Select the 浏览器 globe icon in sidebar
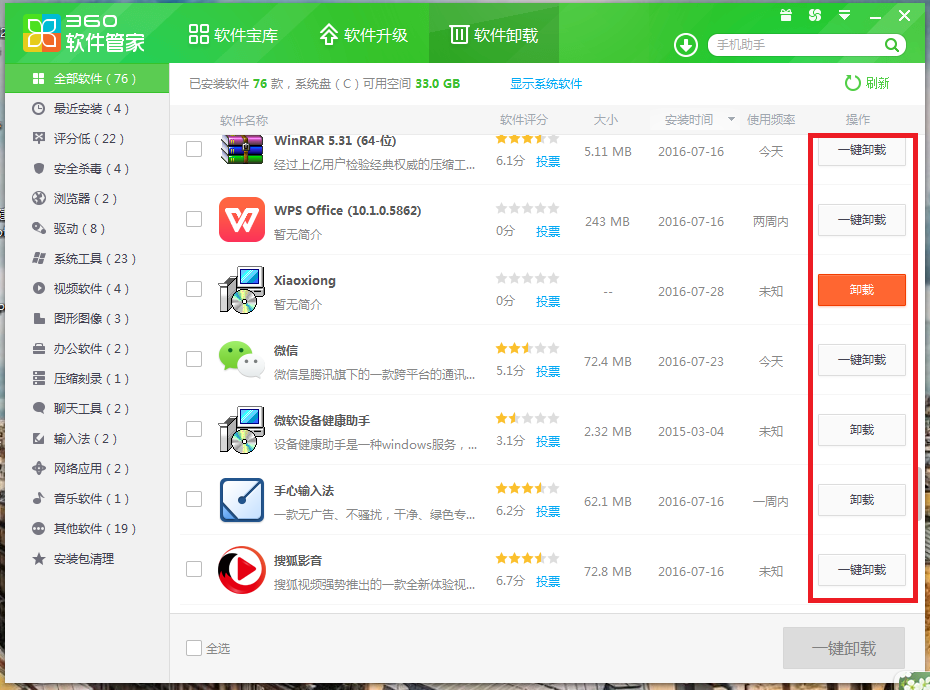Viewport: 930px width, 690px height. coord(39,198)
